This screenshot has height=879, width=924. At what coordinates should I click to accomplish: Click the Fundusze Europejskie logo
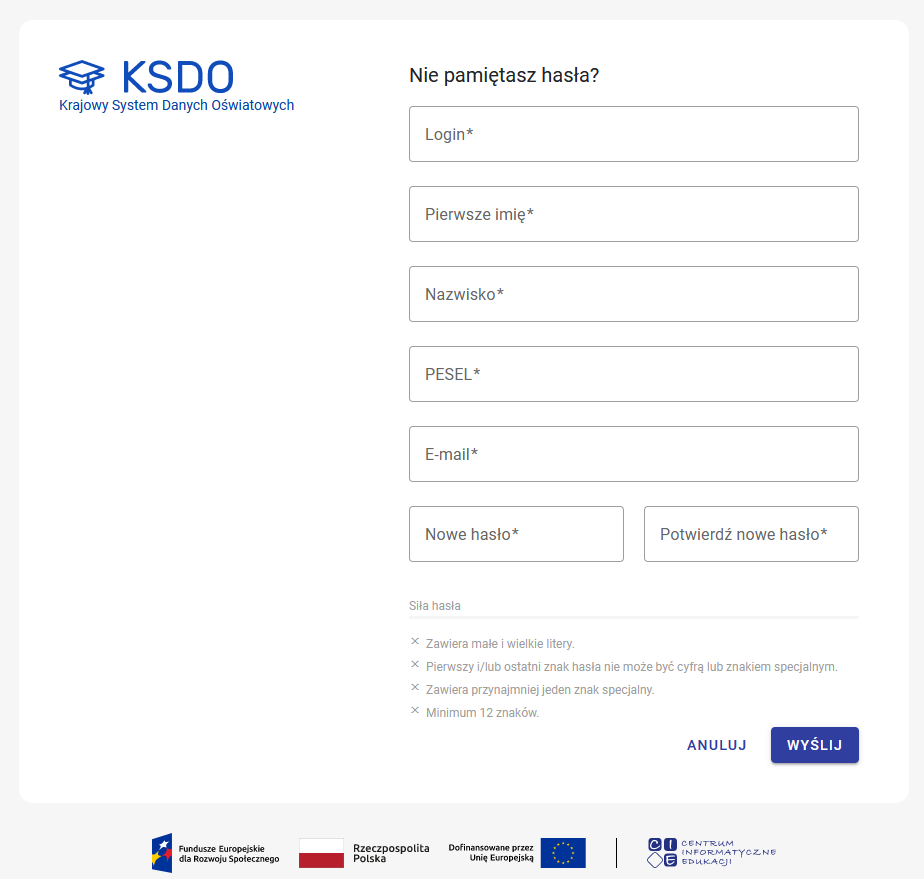pyautogui.click(x=215, y=853)
